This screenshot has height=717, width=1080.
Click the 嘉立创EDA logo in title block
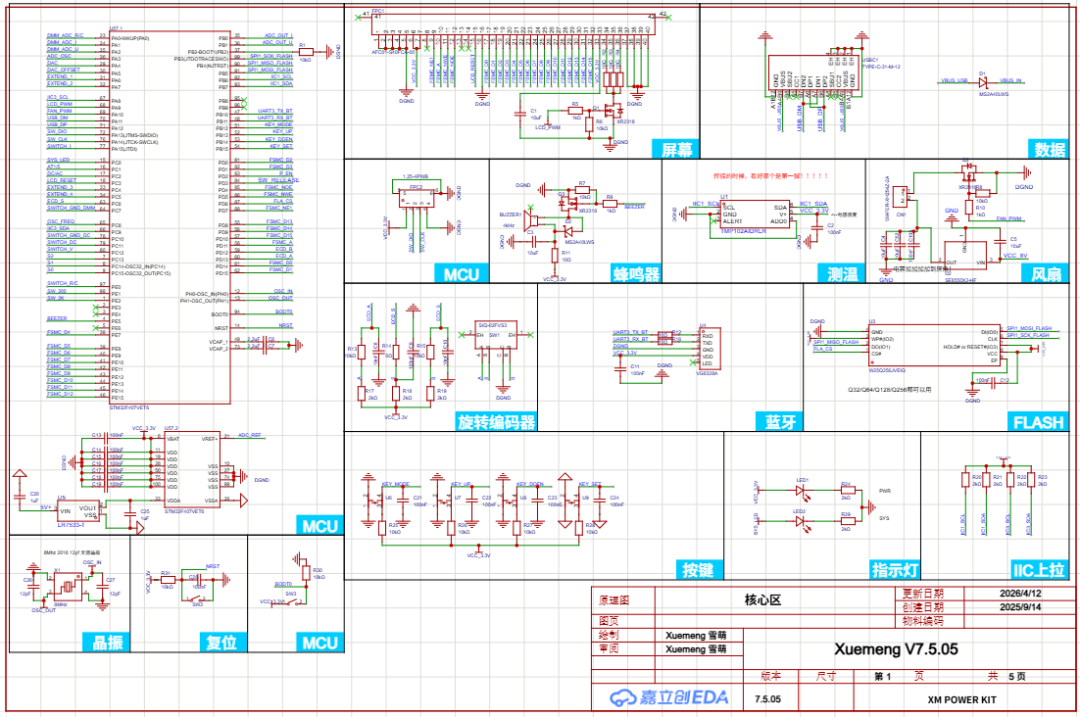click(670, 697)
